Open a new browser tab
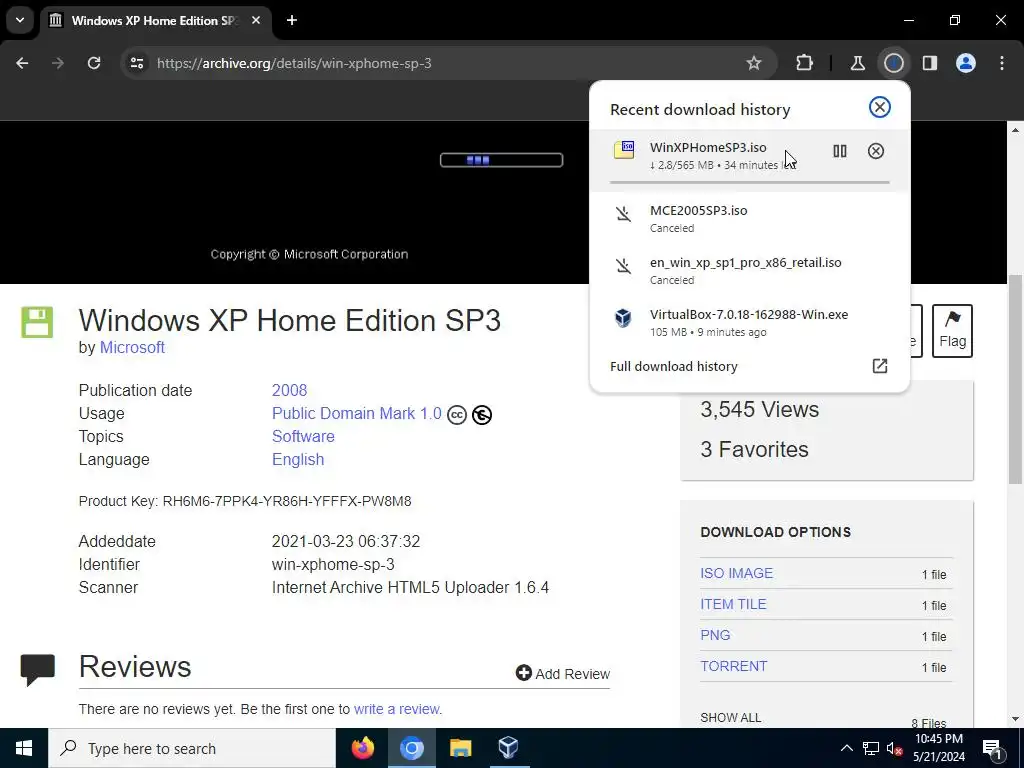Viewport: 1024px width, 768px height. pos(292,20)
